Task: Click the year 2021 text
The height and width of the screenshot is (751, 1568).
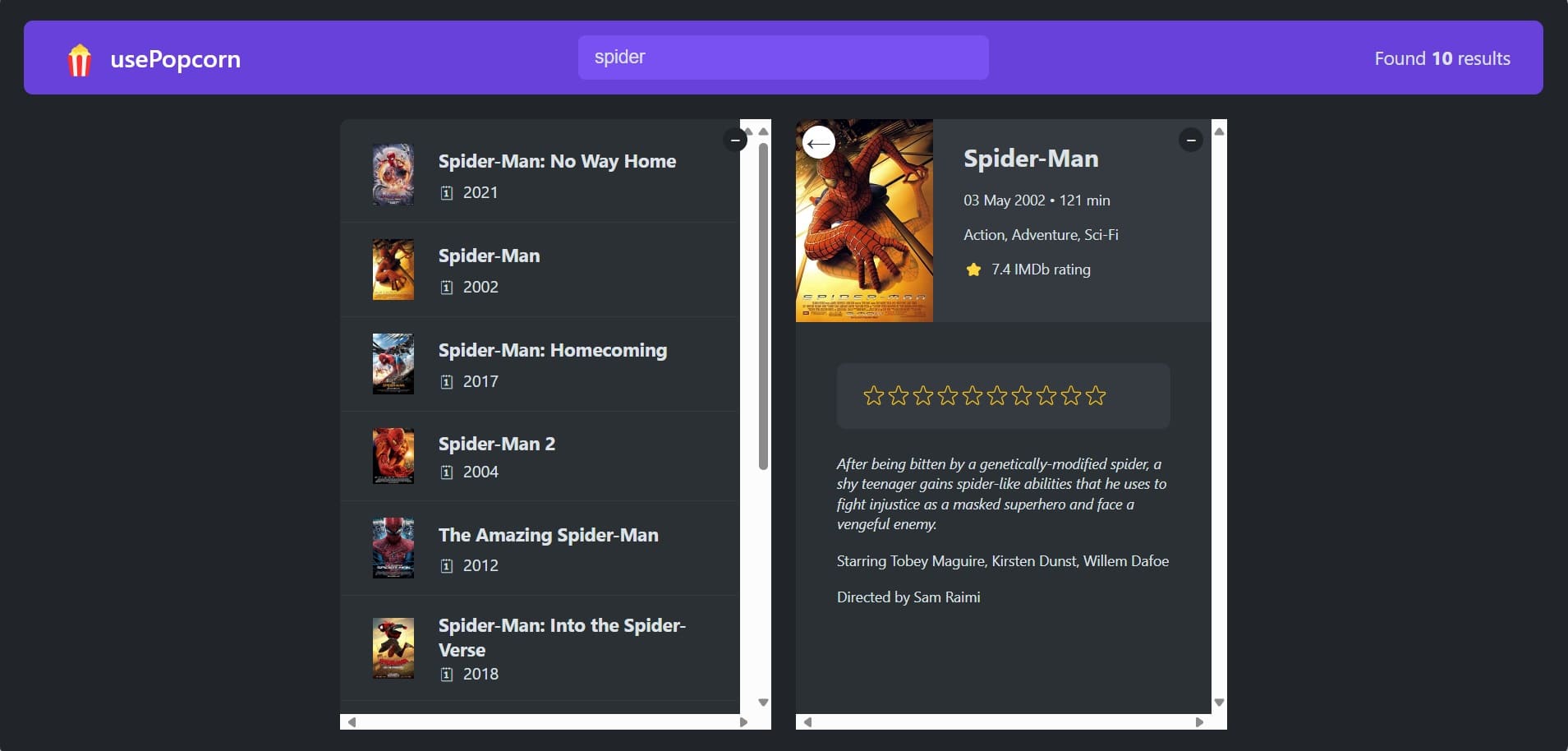Action: point(481,192)
